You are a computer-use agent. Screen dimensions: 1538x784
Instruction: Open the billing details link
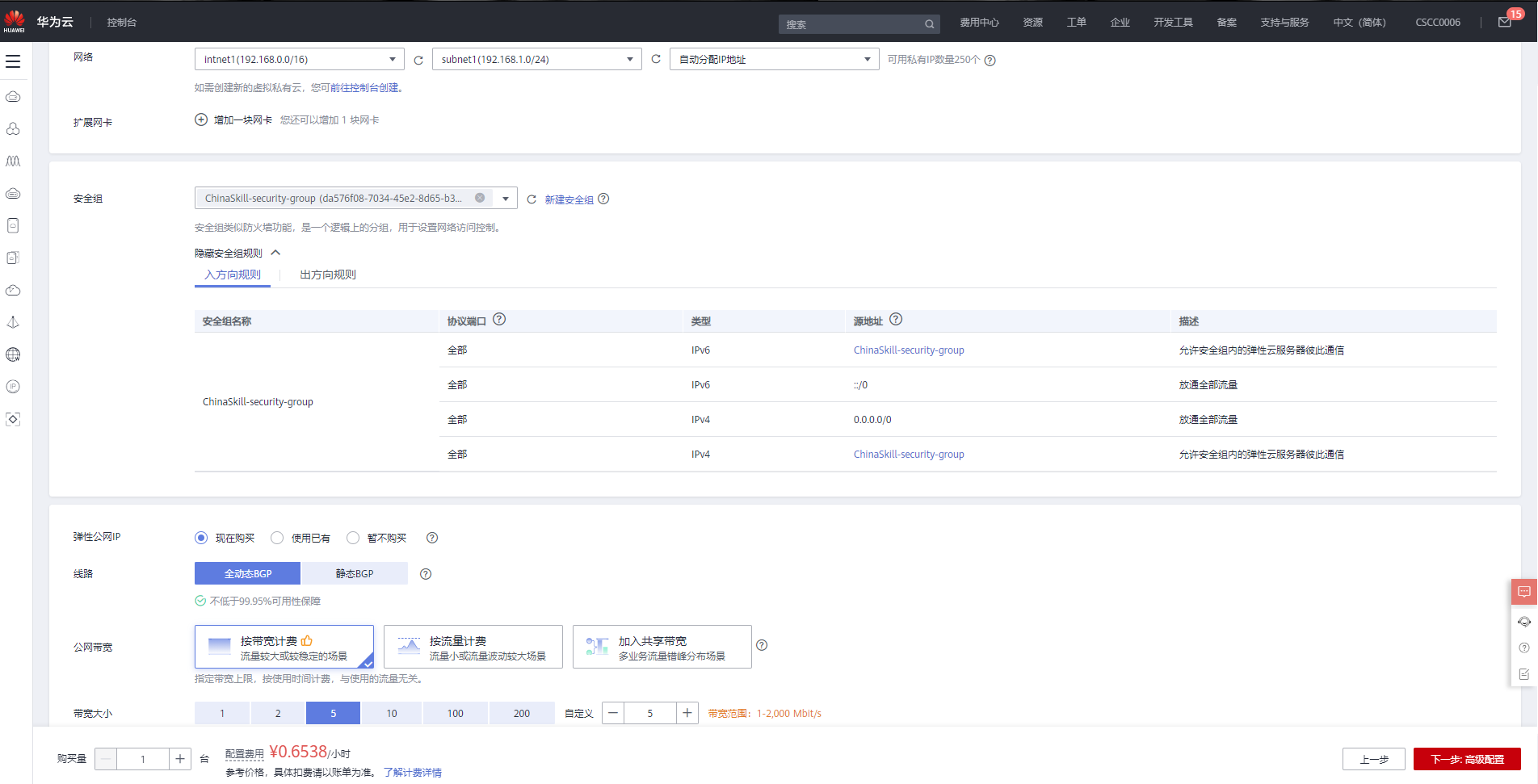pyautogui.click(x=413, y=773)
